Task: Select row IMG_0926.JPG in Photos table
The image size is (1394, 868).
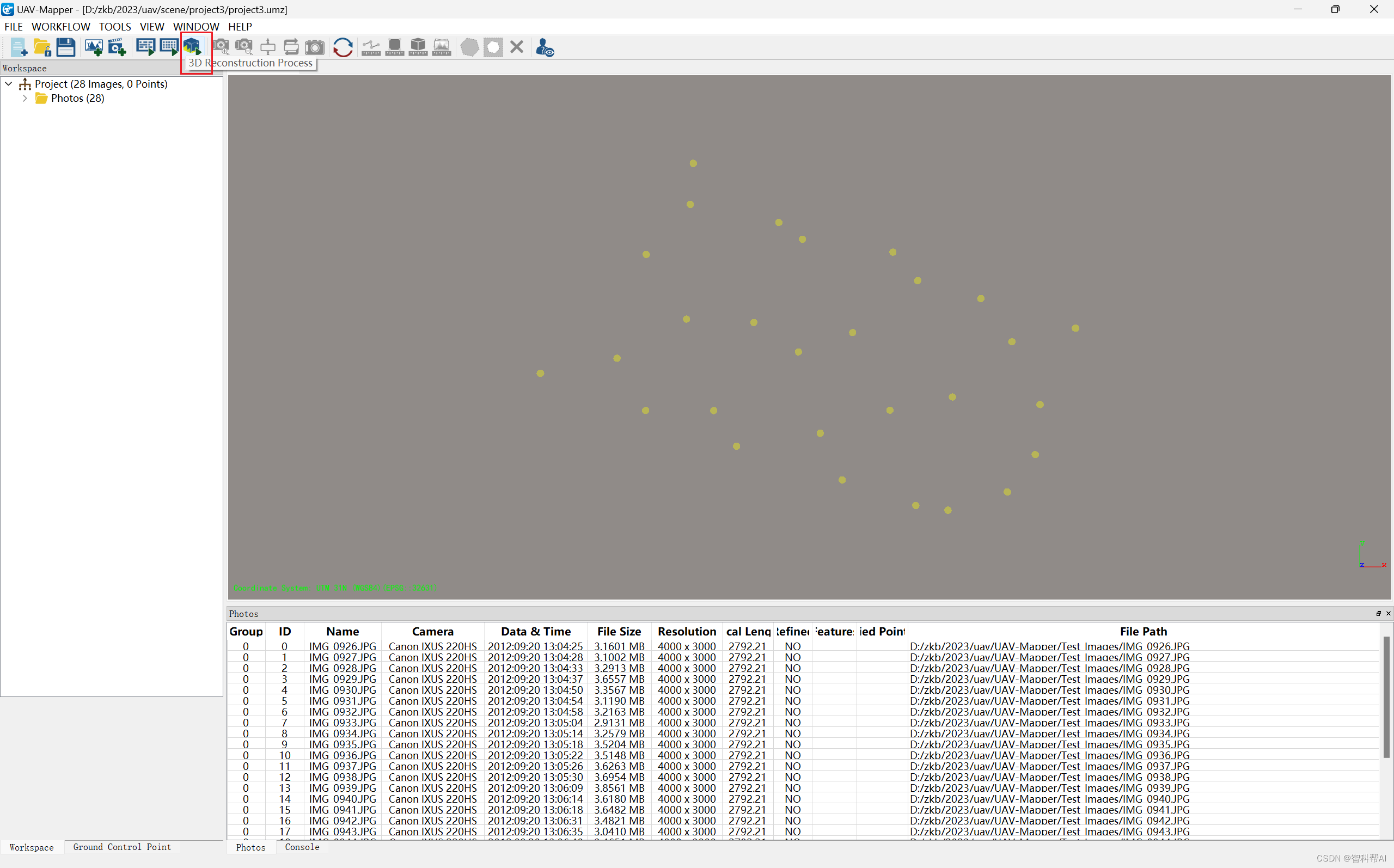Action: pos(802,646)
